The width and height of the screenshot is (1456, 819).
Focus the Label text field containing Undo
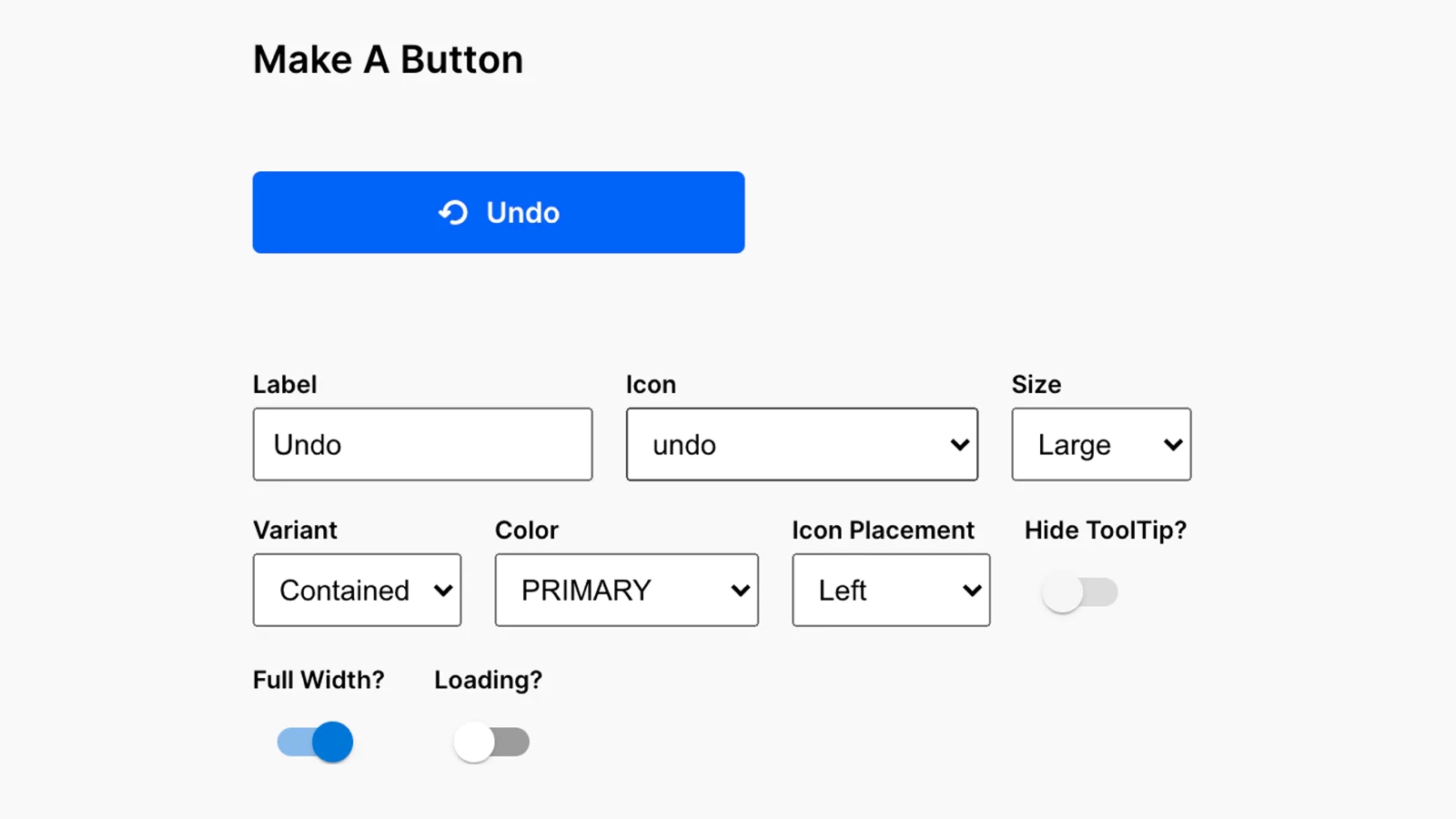pyautogui.click(x=423, y=444)
